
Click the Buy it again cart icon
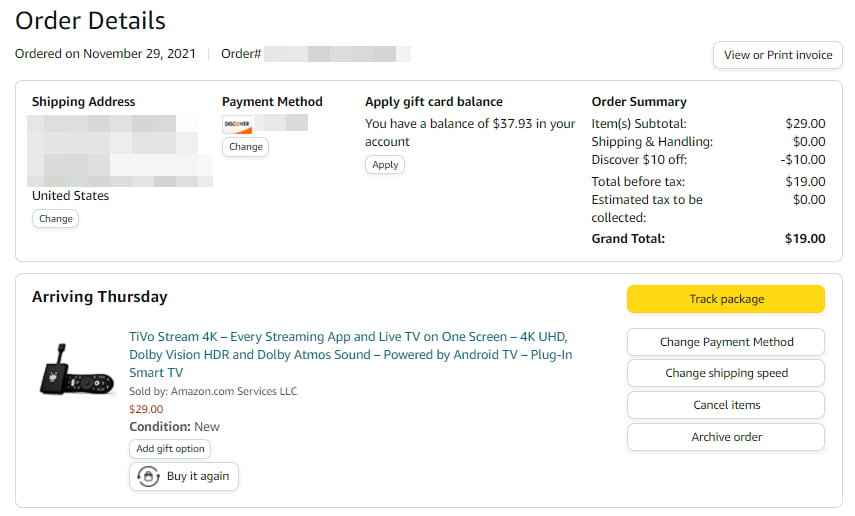coord(148,476)
